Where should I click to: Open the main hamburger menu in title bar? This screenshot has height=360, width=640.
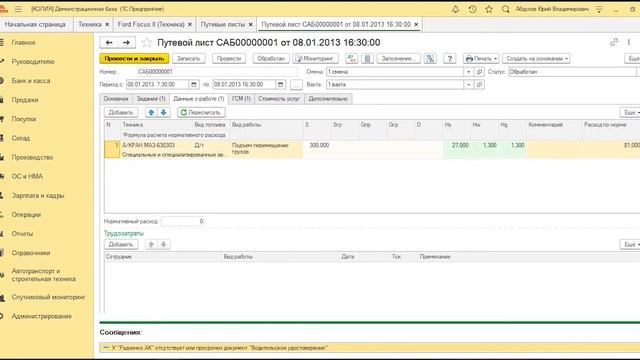[18, 9]
